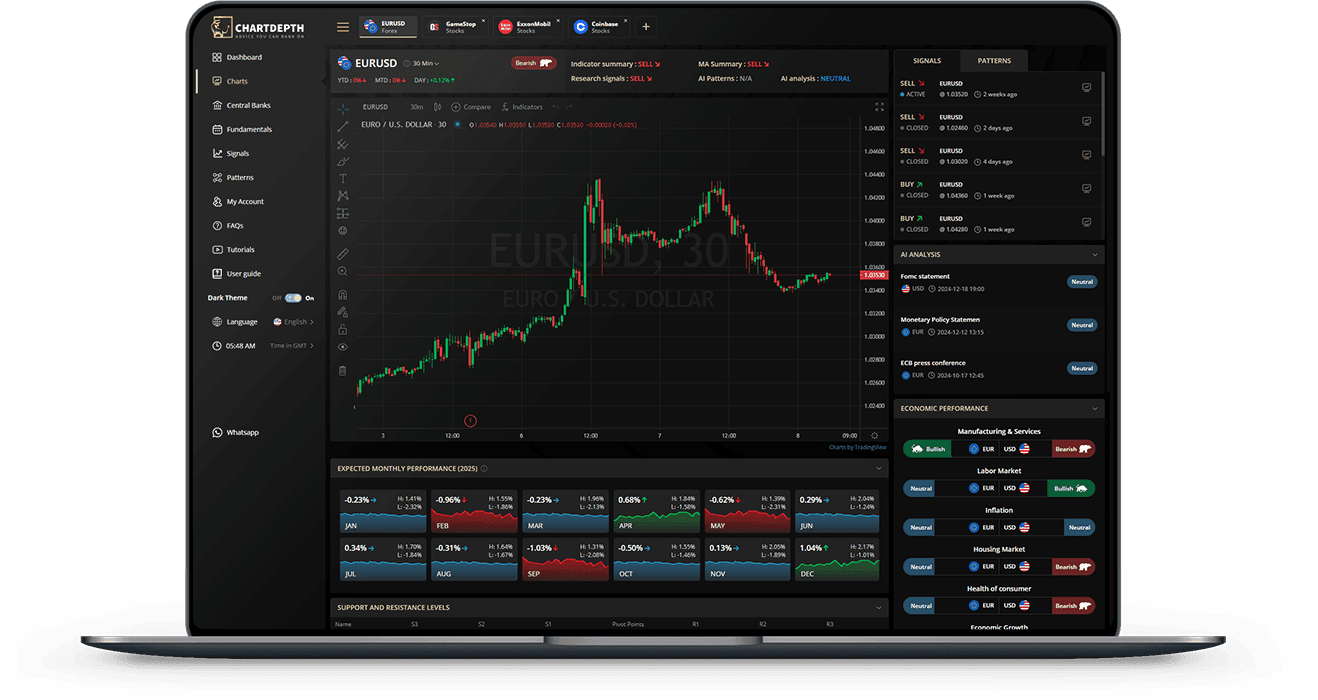The height and width of the screenshot is (700, 1318).
Task: Open chart icon for BUY signal at 1.04360
Action: tap(1087, 189)
